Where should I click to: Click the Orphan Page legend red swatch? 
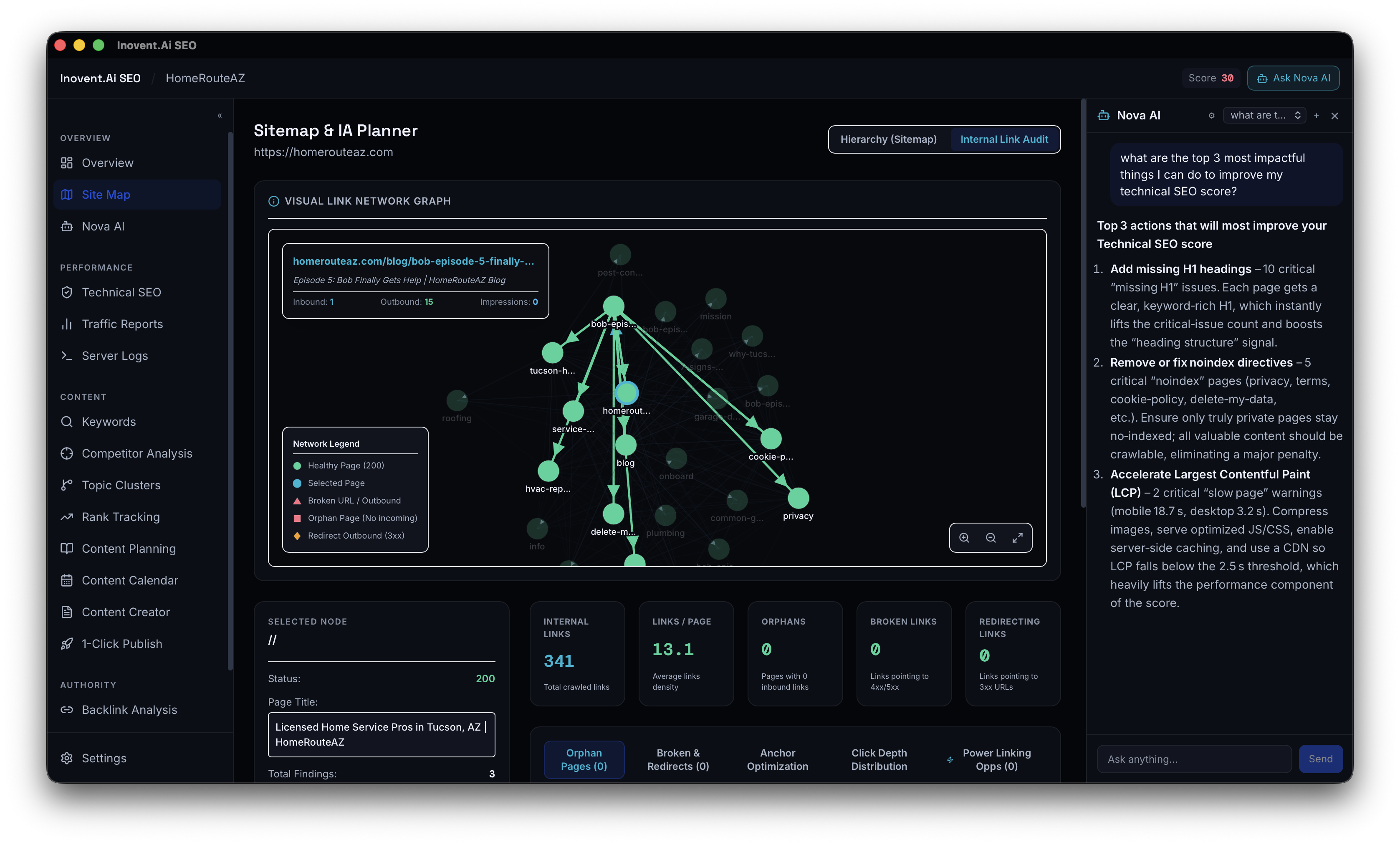tap(297, 518)
